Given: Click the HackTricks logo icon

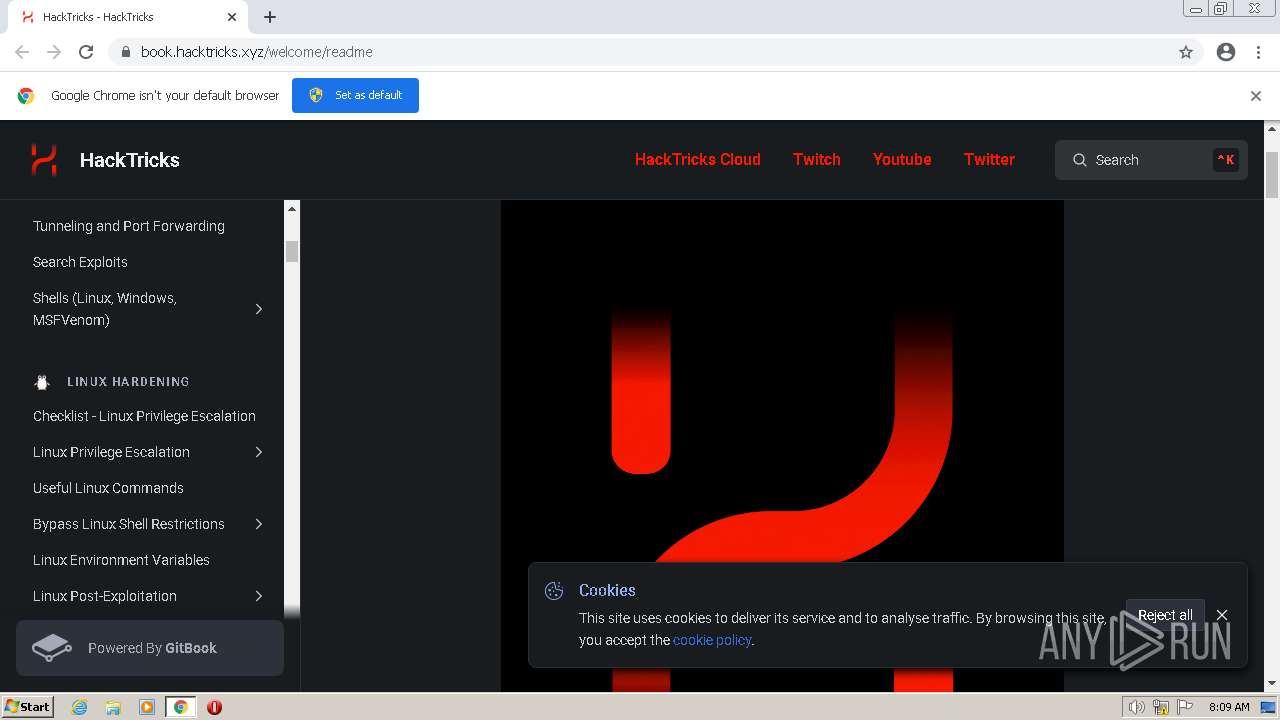Looking at the screenshot, I should 44,160.
